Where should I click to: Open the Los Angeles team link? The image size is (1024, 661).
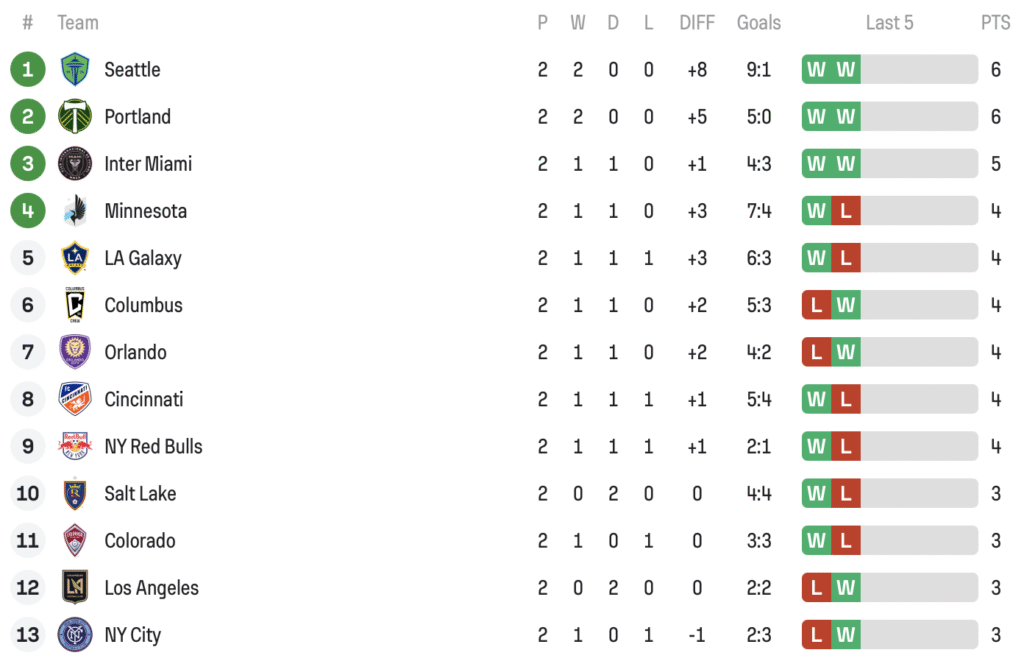point(152,588)
